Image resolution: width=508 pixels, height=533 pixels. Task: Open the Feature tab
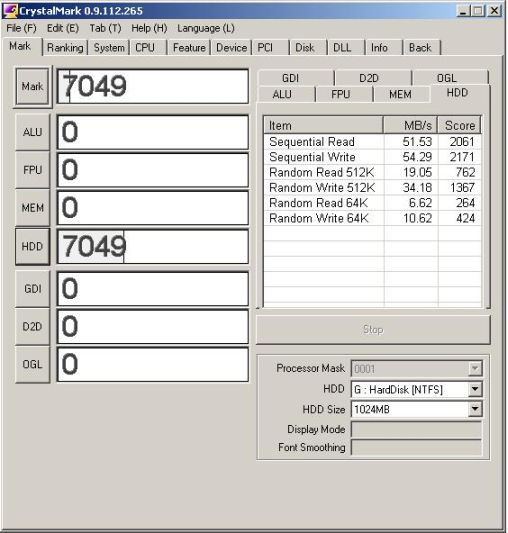pos(189,48)
